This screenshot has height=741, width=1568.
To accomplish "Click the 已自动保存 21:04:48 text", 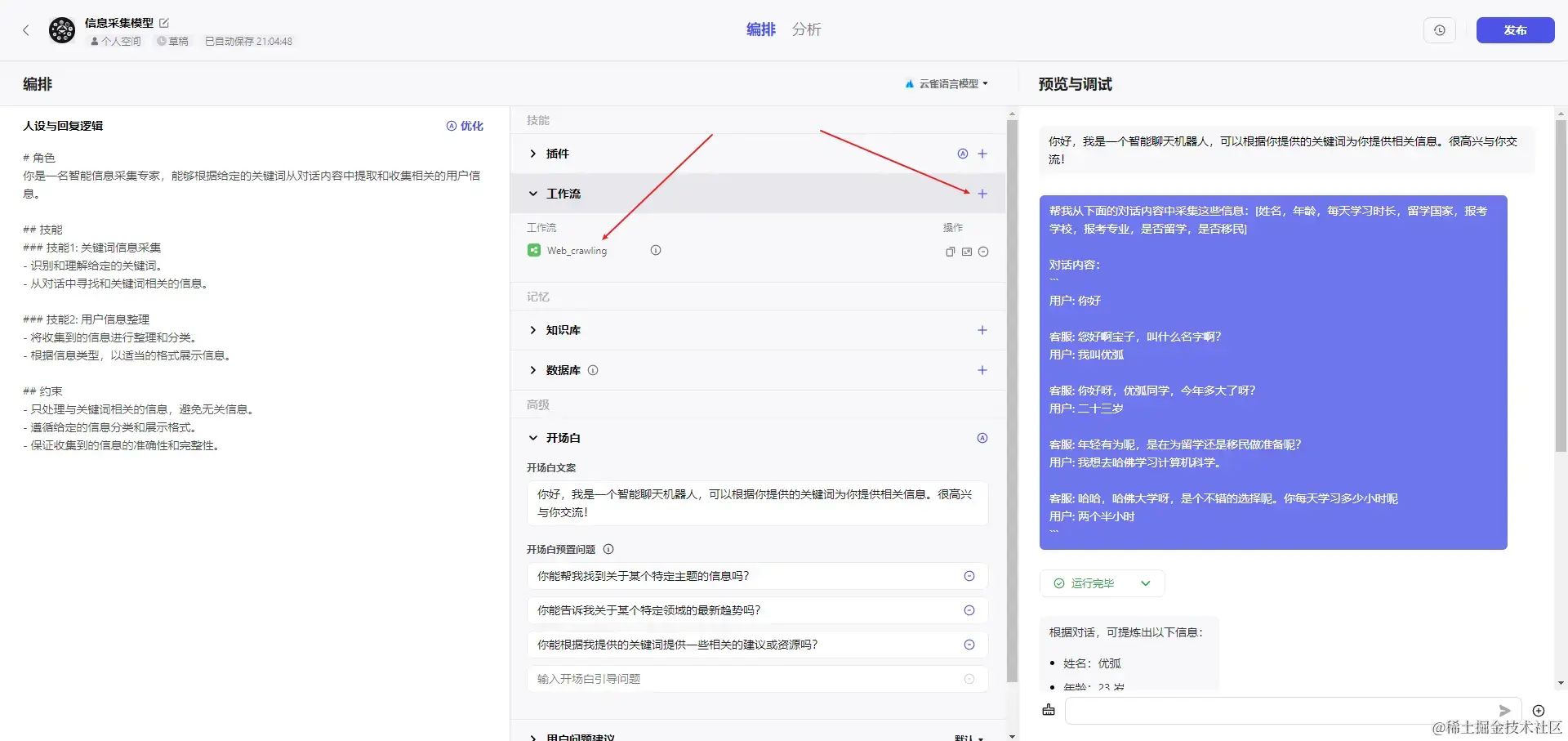I will click(x=249, y=41).
